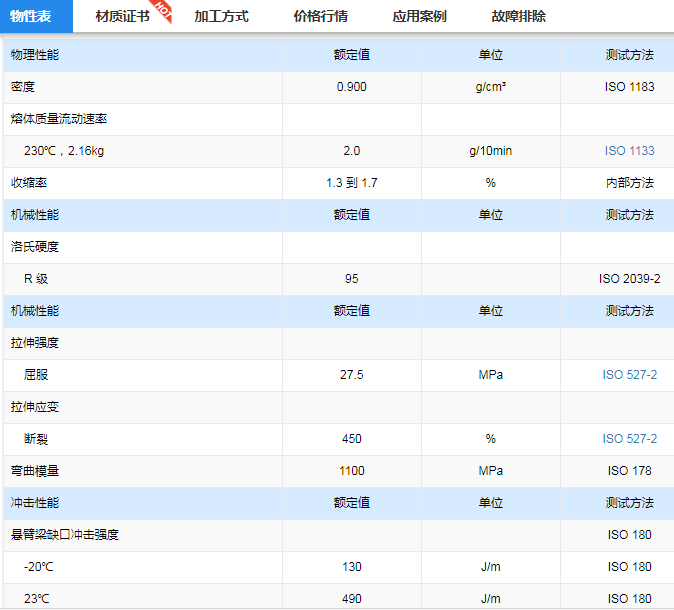Click the ISO 527-2 link in 屈服 row

point(629,375)
